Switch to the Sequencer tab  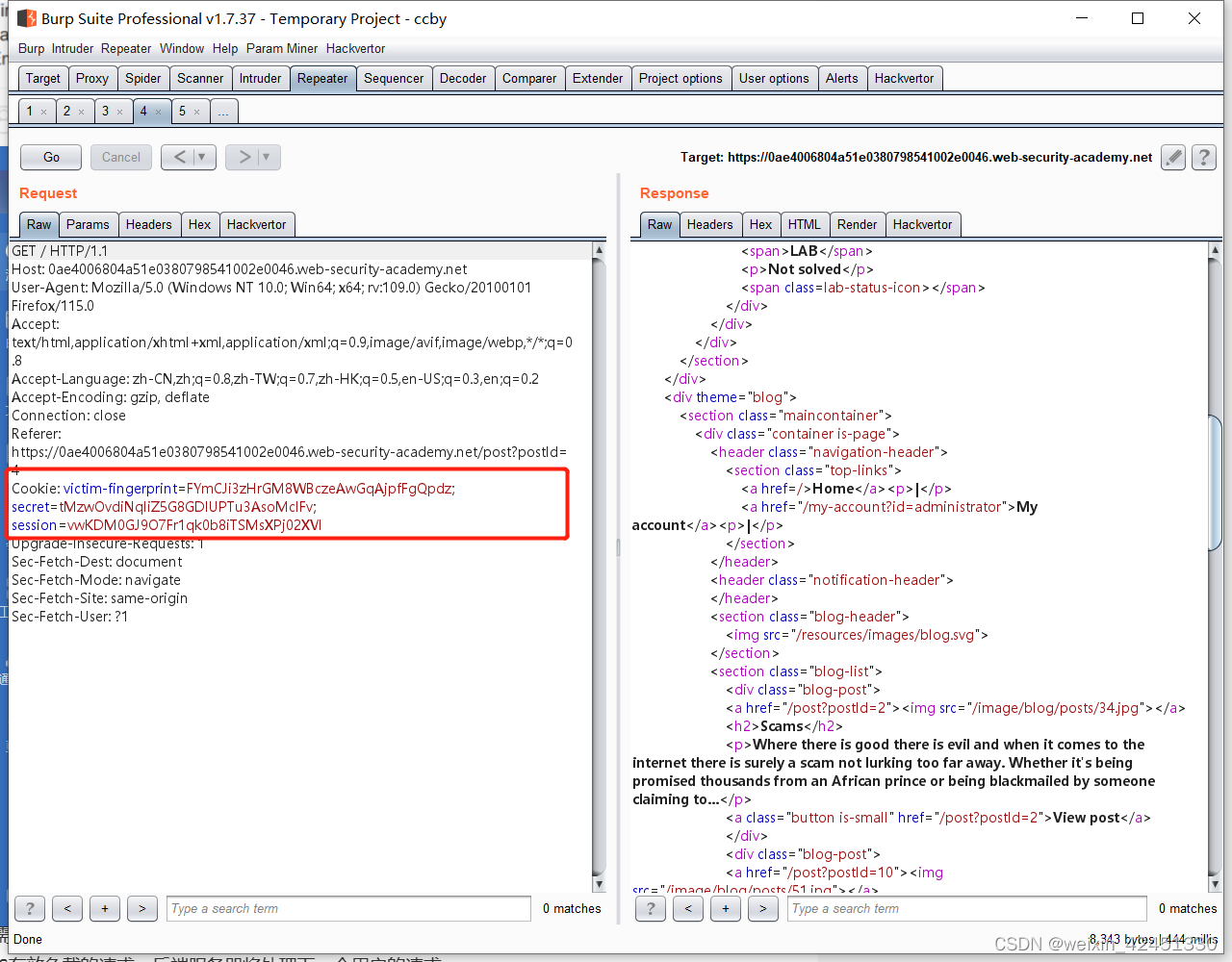pos(394,78)
